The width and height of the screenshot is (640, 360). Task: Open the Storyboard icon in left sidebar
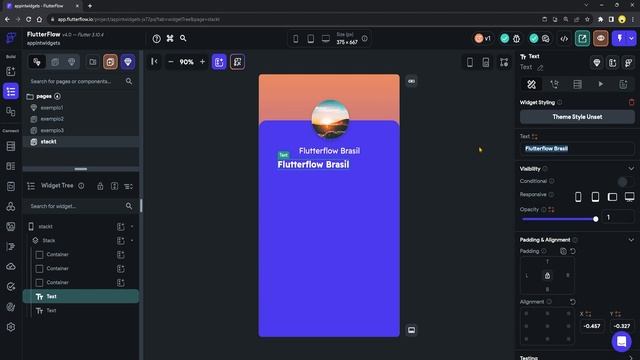point(11,111)
